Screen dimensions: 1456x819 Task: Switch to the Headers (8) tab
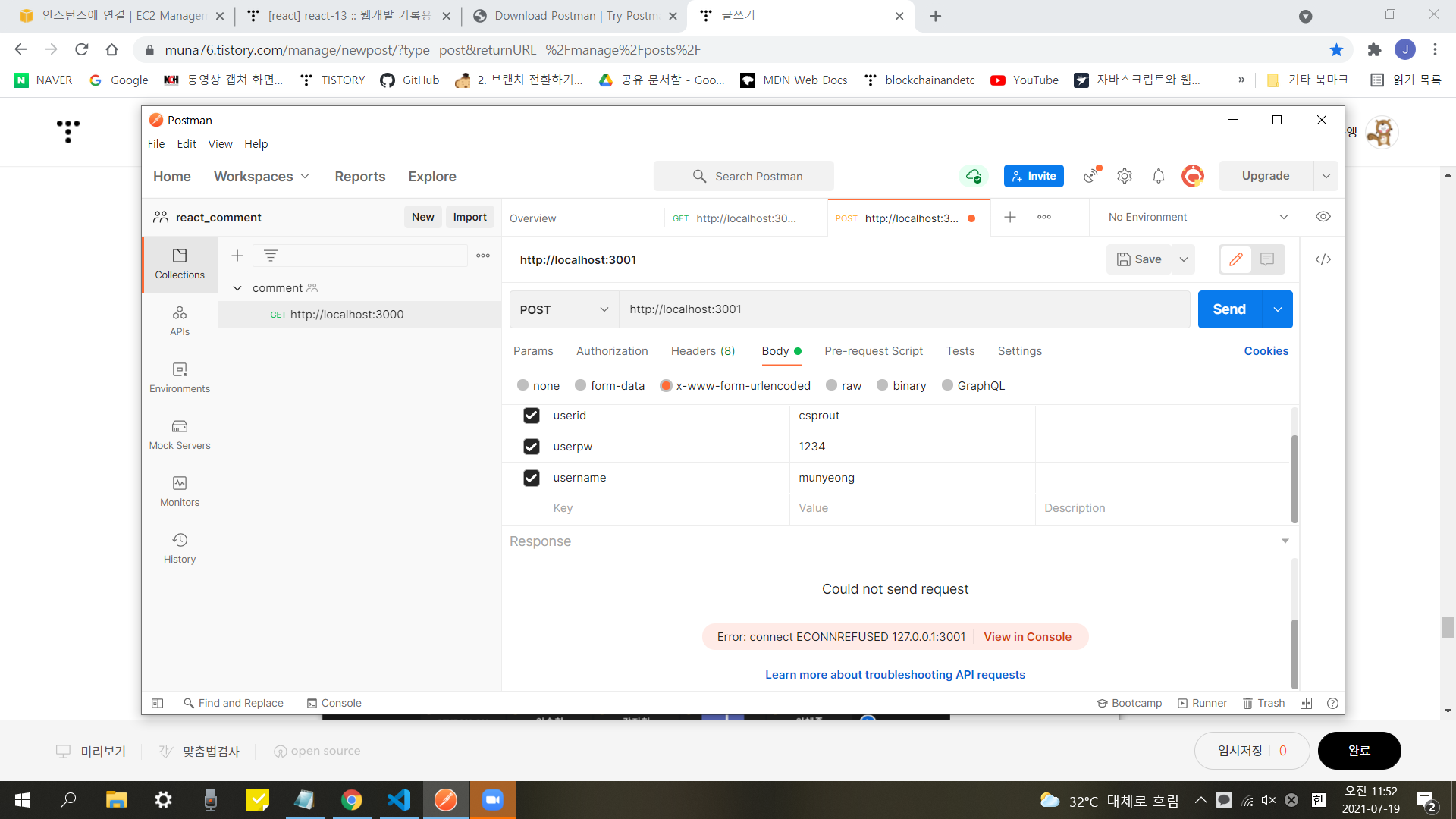pos(703,351)
